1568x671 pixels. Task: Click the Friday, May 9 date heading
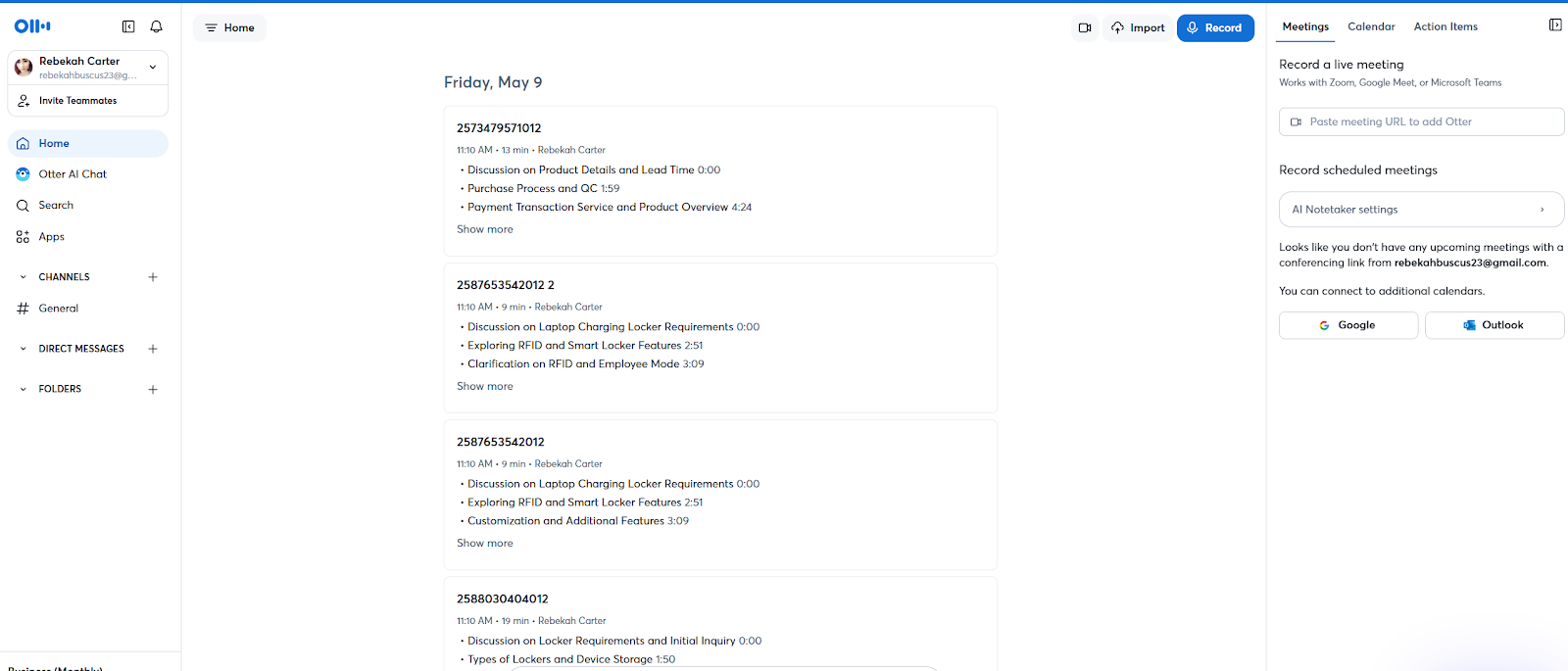[493, 82]
